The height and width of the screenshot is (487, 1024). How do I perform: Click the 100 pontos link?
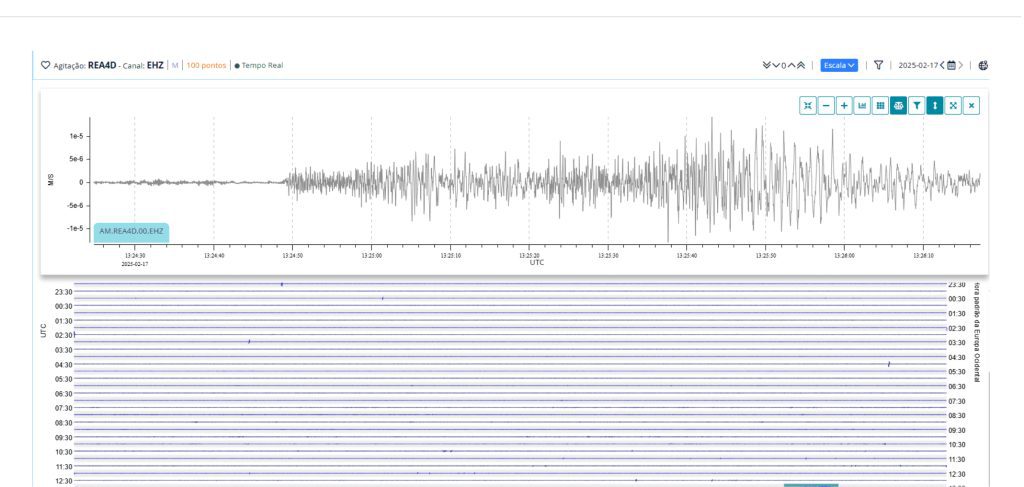point(206,65)
